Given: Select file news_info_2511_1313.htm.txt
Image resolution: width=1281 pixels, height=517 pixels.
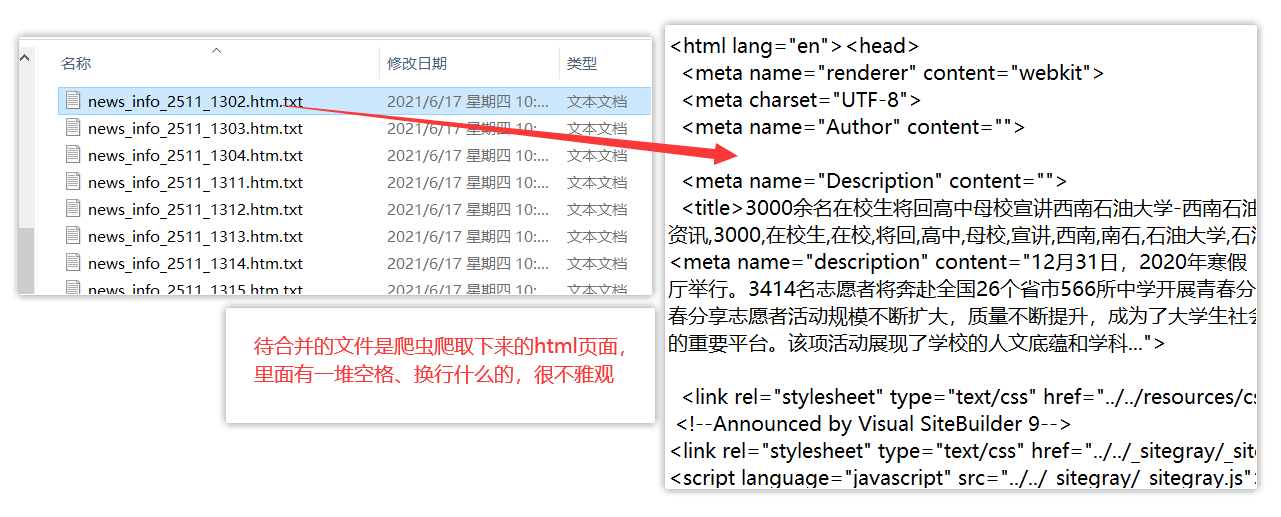Looking at the screenshot, I should [x=195, y=236].
